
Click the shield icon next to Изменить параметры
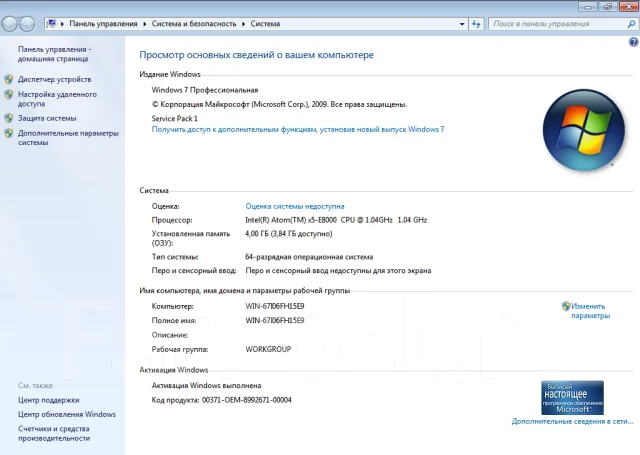[566, 306]
